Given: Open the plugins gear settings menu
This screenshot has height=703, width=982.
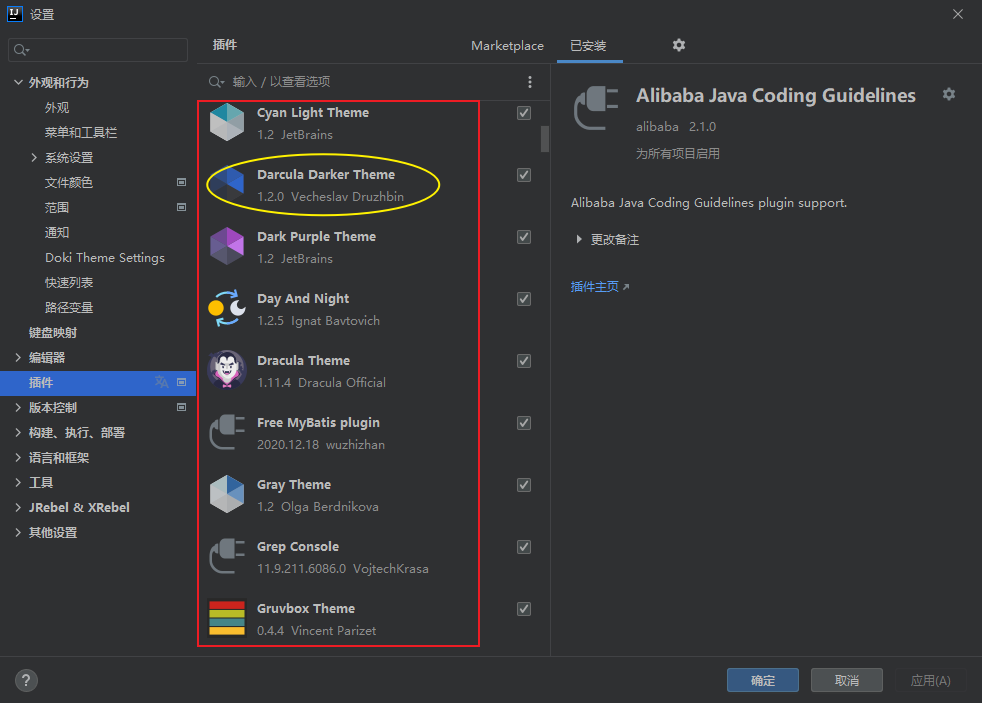Looking at the screenshot, I should point(679,45).
